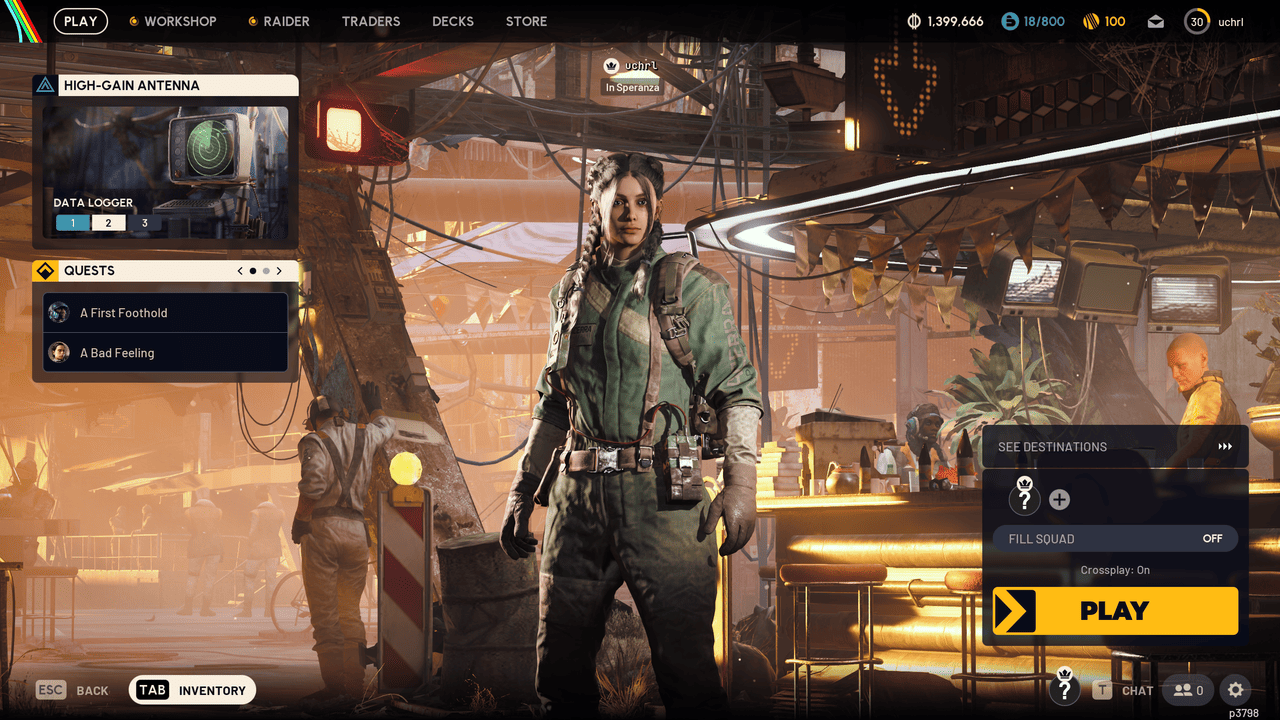Select Data Logger level 1
Viewport: 1280px width, 720px height.
[x=73, y=223]
